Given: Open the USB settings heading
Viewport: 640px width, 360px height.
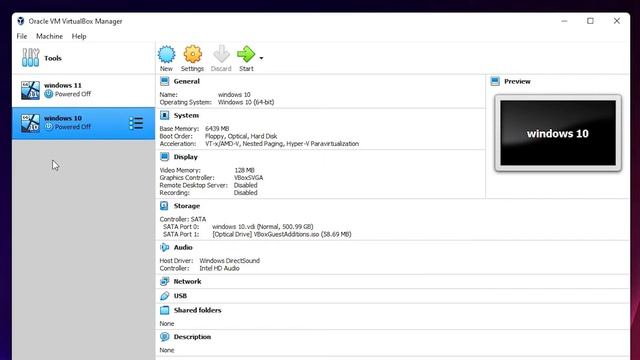Looking at the screenshot, I should (x=180, y=296).
